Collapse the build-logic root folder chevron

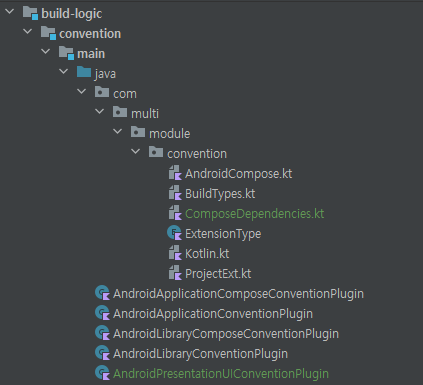coord(10,12)
